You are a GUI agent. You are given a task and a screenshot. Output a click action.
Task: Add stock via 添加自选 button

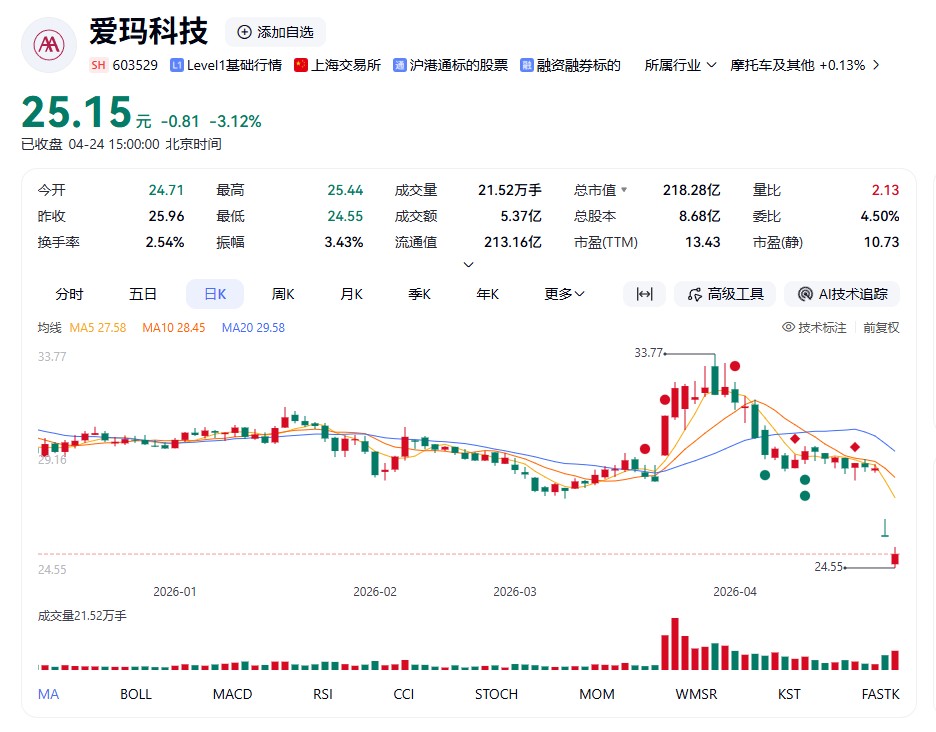[275, 32]
